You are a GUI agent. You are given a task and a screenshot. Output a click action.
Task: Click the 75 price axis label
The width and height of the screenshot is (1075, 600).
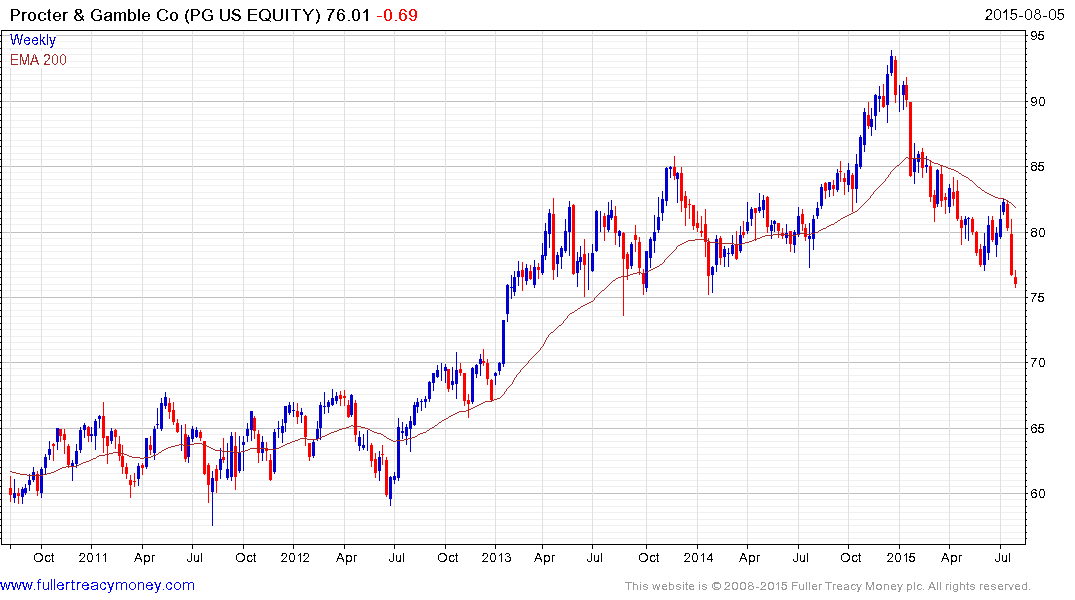tap(1038, 298)
